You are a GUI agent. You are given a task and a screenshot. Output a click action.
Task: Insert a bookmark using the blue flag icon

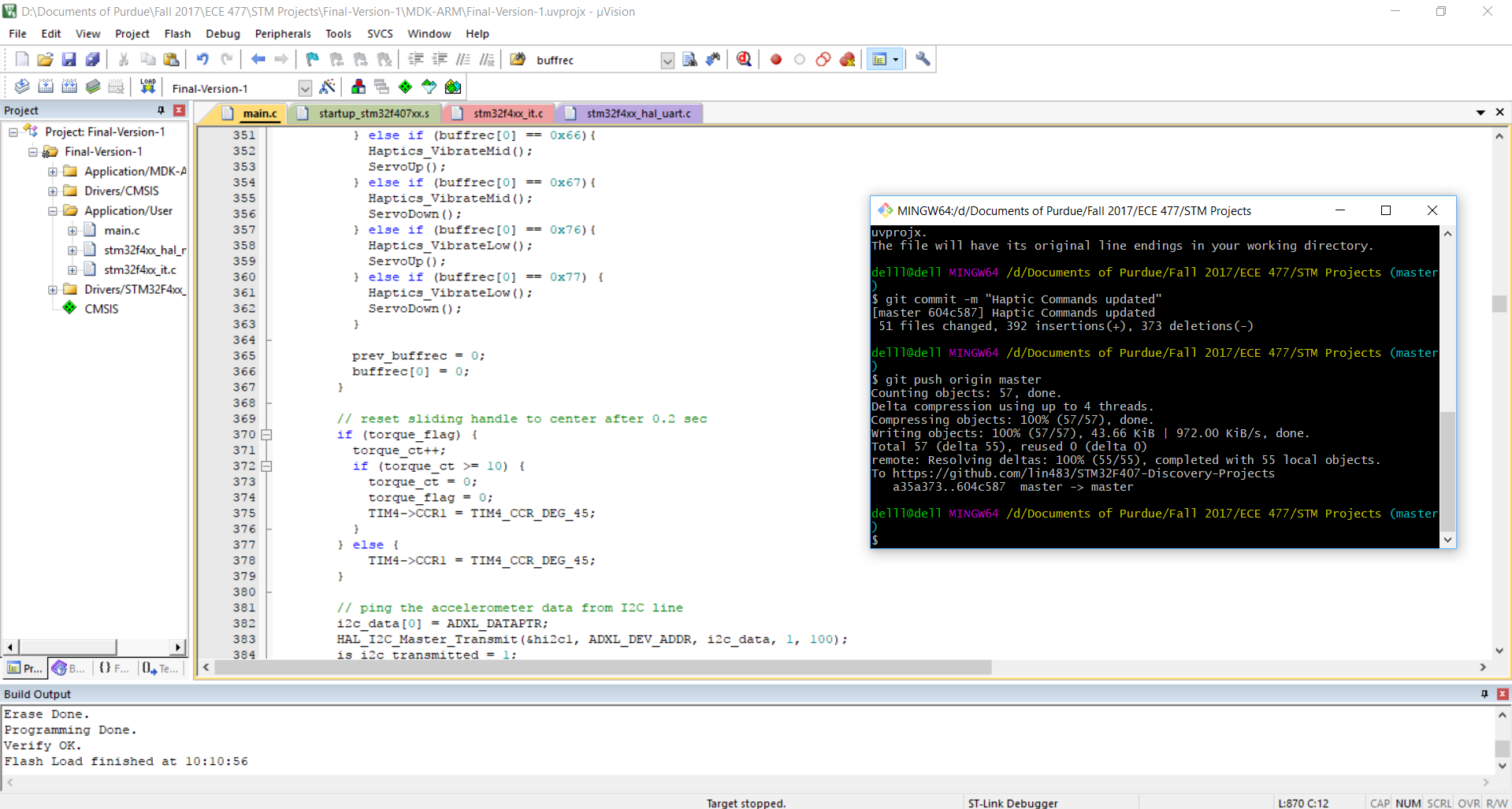[312, 59]
